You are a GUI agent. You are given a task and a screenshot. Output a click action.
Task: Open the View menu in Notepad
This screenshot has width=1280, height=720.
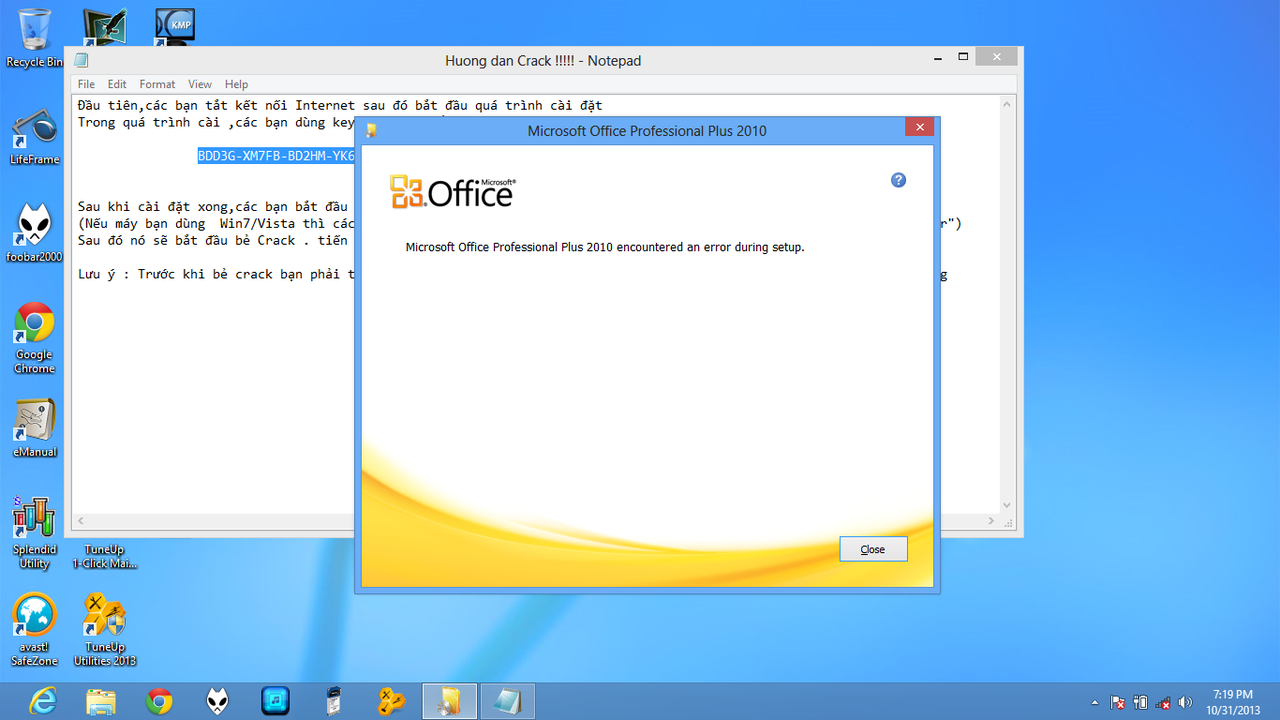(x=200, y=84)
